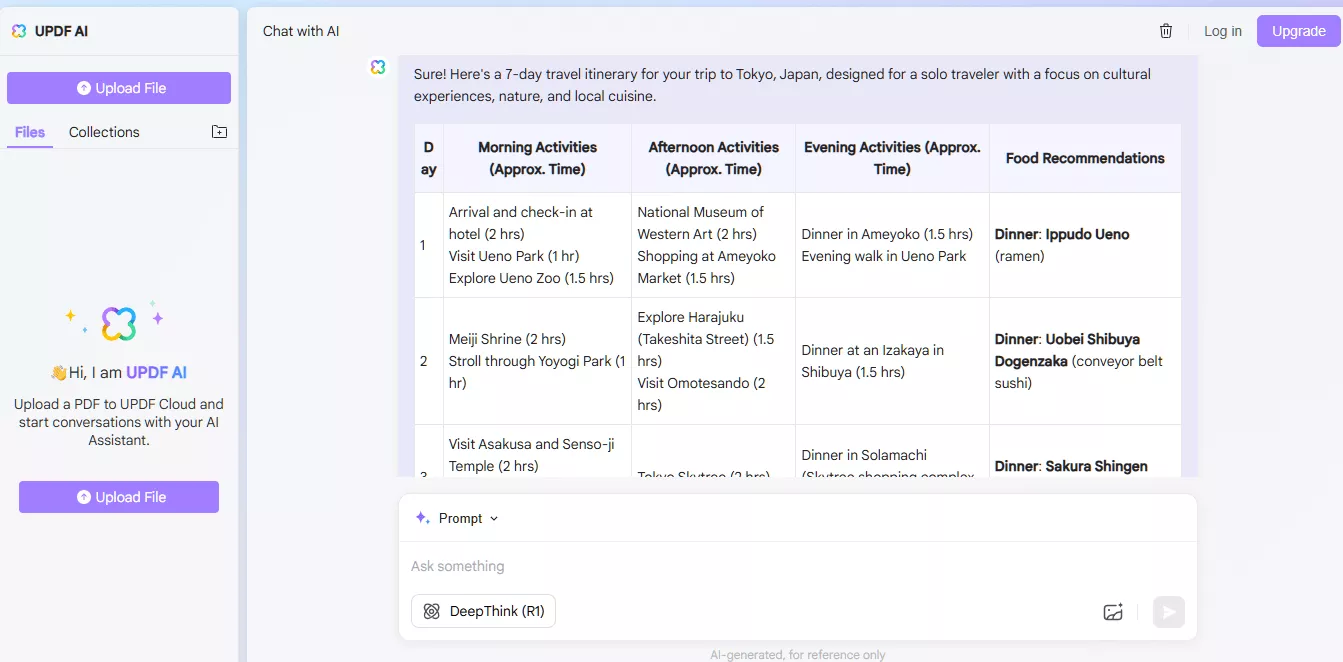Image resolution: width=1343 pixels, height=662 pixels.
Task: Click the lower Upload File button
Action: pyautogui.click(x=119, y=497)
